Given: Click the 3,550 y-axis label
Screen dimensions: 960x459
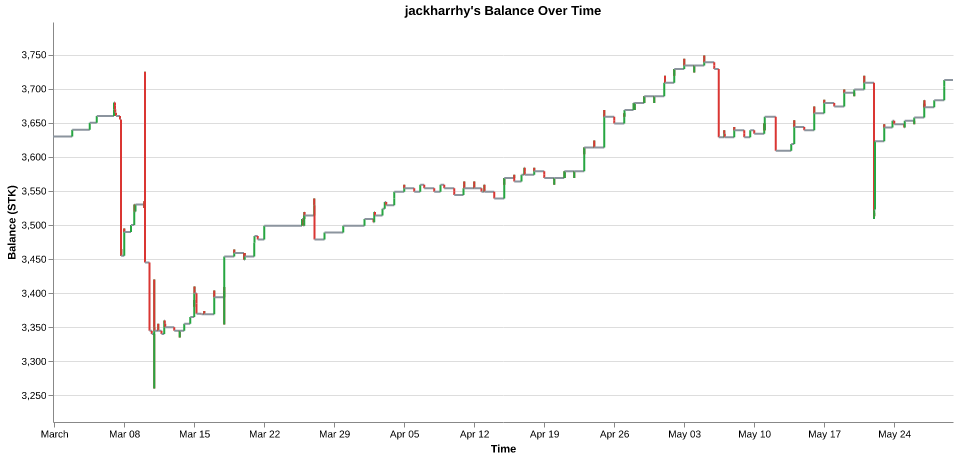Looking at the screenshot, I should click(34, 192).
